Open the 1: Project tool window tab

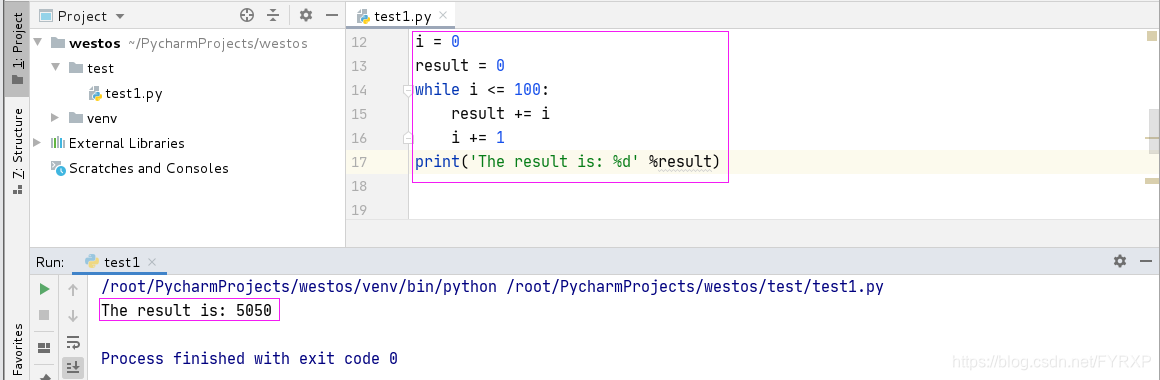(17, 50)
